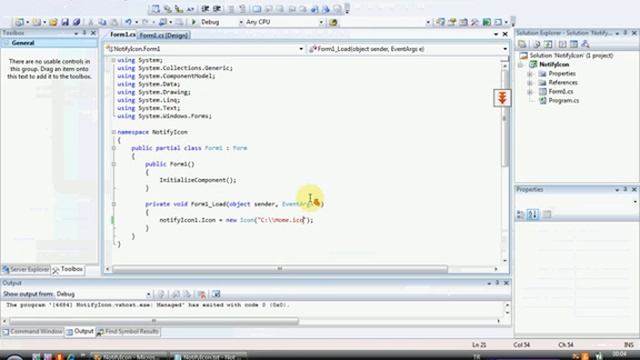Click the View Designer icon in Solution Explorer
This screenshot has width=640, height=360.
pos(574,44)
